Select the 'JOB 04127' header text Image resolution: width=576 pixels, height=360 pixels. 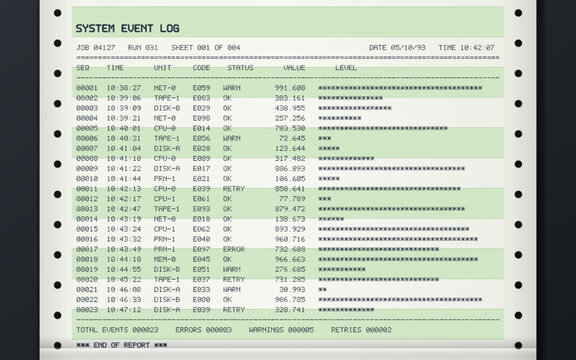pyautogui.click(x=96, y=47)
